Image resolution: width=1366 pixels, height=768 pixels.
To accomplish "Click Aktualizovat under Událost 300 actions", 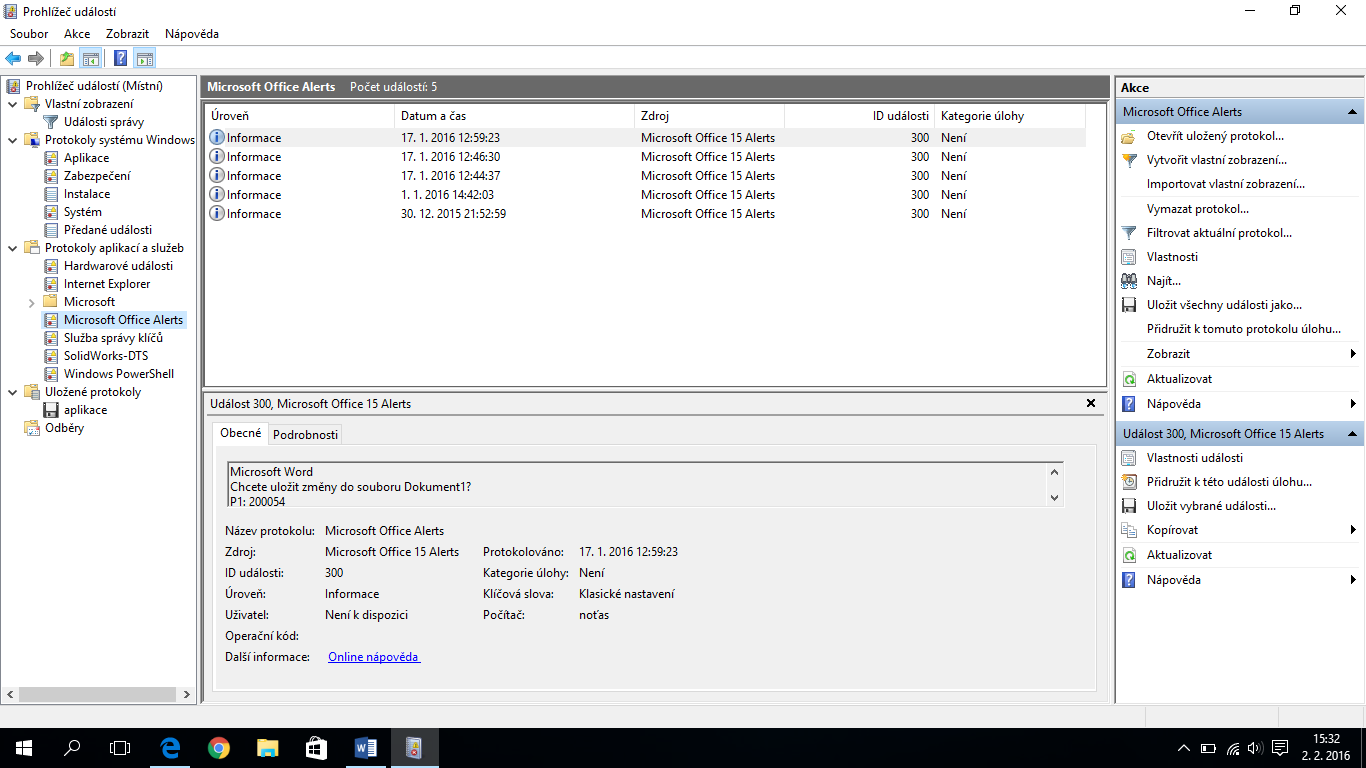I will 1179,555.
